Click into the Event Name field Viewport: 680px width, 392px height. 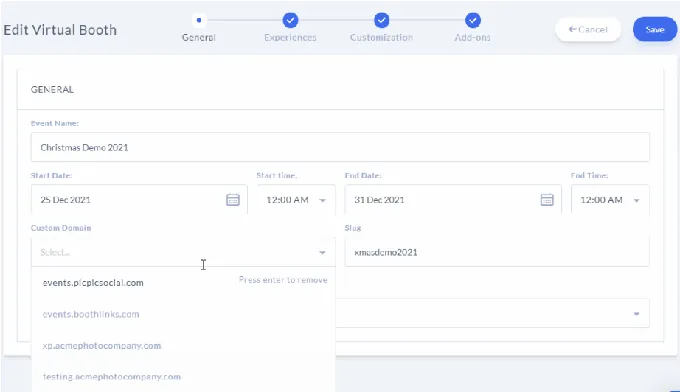tap(340, 147)
